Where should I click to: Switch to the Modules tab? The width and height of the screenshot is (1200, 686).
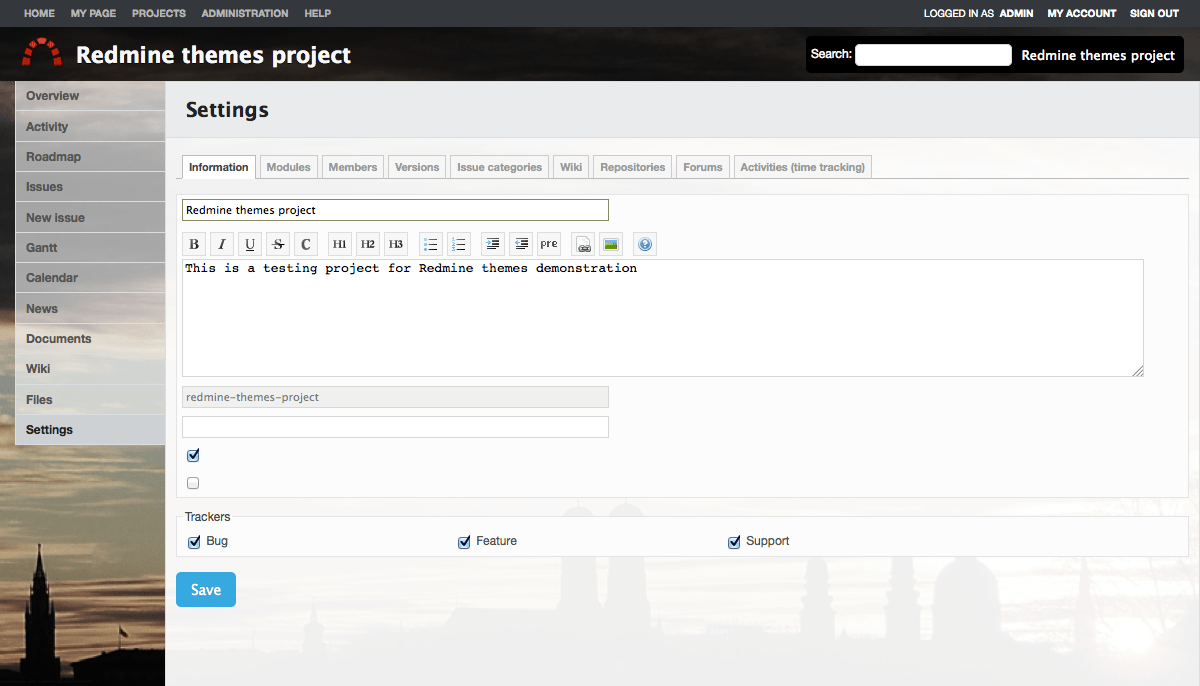pyautogui.click(x=288, y=167)
